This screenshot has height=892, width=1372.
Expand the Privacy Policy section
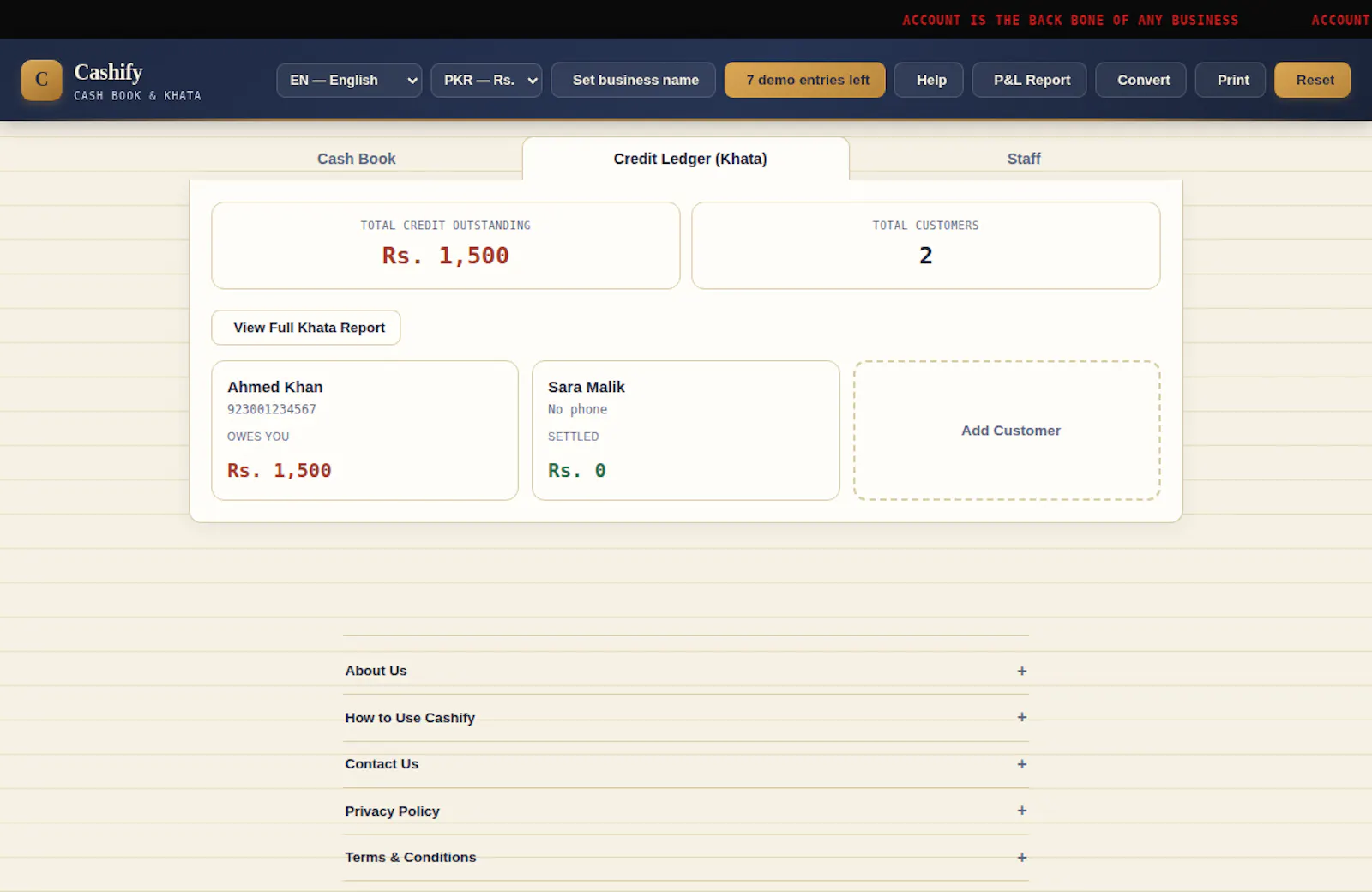686,811
